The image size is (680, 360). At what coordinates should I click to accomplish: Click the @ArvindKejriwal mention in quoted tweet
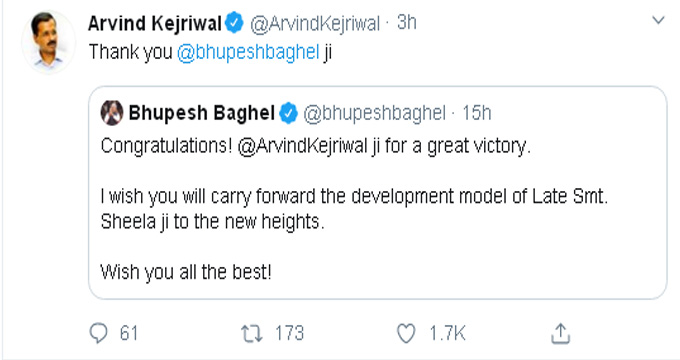click(x=303, y=146)
